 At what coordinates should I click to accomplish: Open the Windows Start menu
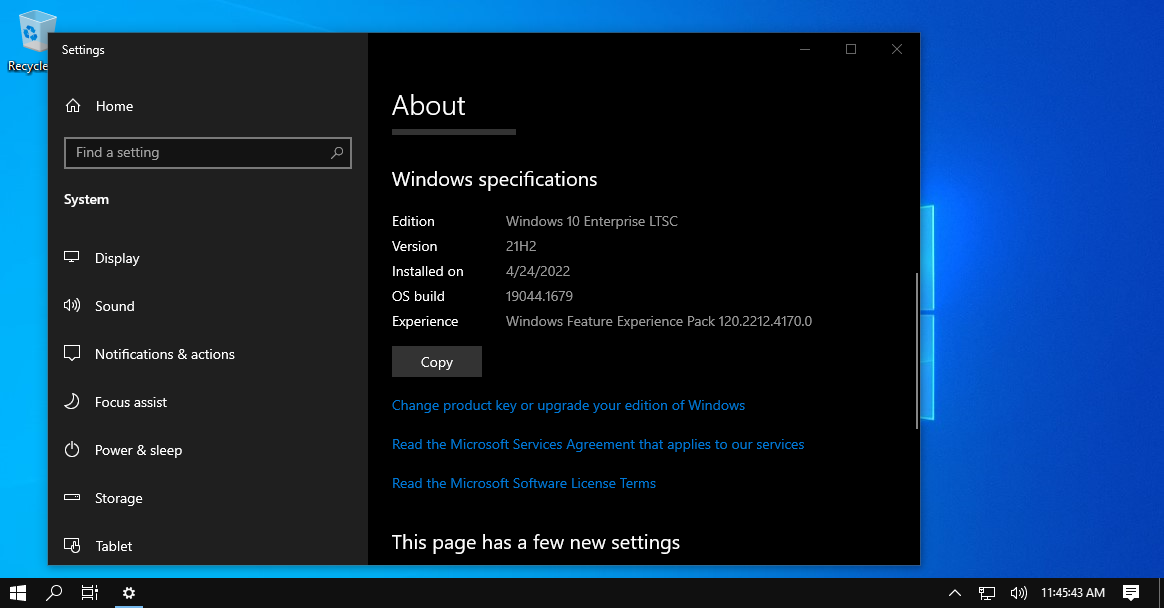tap(18, 593)
